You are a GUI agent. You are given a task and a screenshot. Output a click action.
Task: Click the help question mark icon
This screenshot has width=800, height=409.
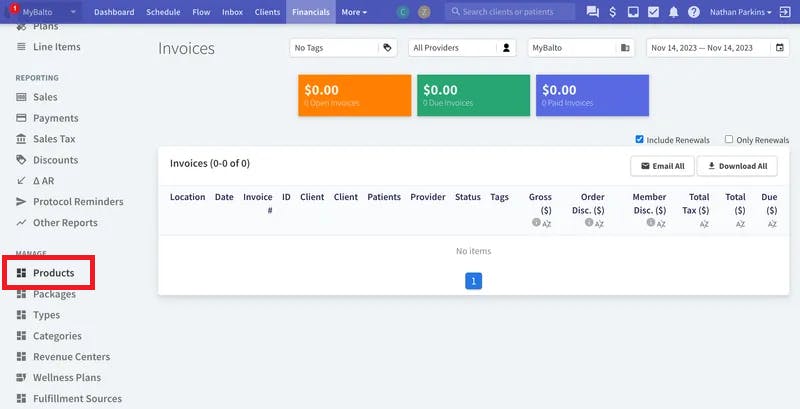[693, 12]
